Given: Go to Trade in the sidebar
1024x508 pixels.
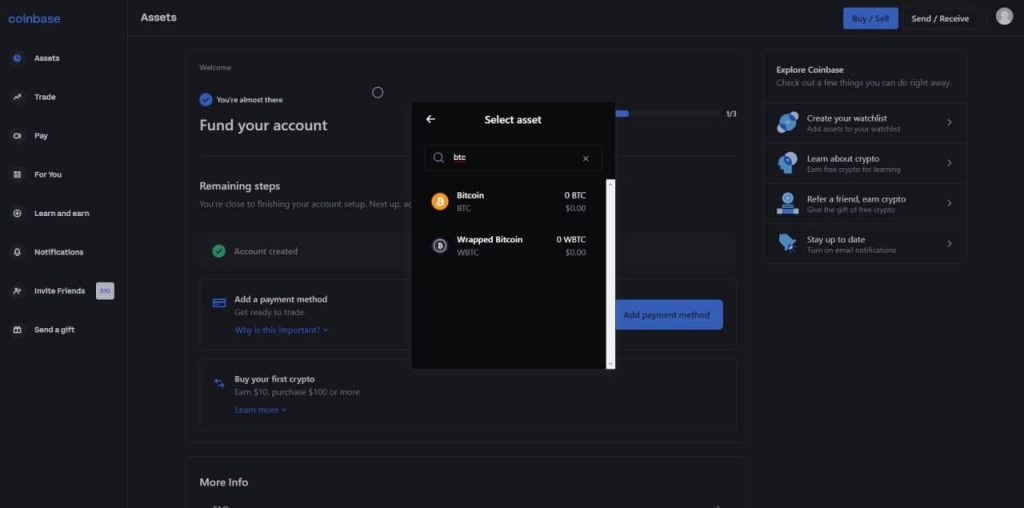Looking at the screenshot, I should click(45, 97).
